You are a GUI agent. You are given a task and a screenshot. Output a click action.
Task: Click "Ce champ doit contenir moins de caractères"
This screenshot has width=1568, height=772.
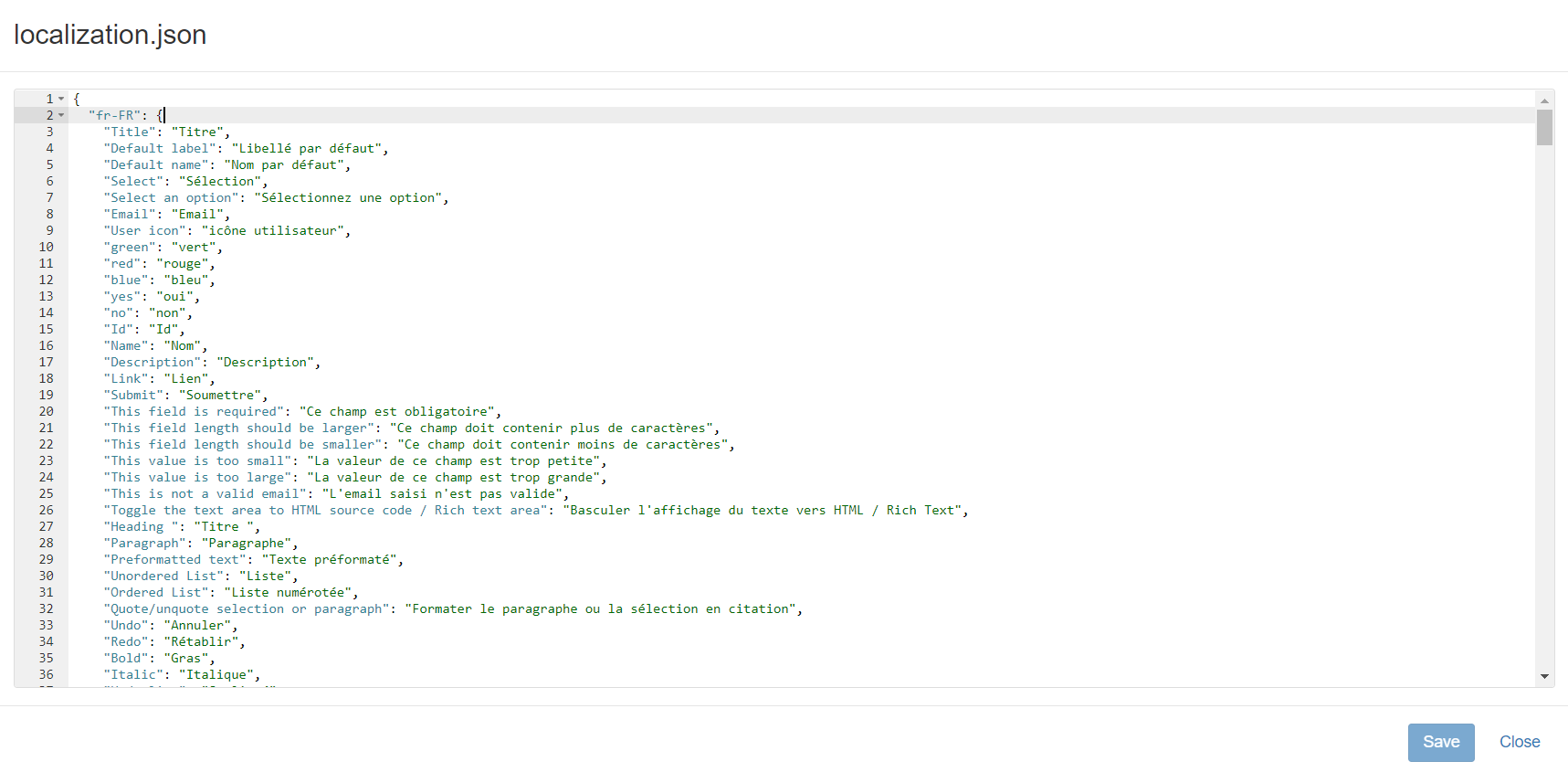pyautogui.click(x=563, y=444)
